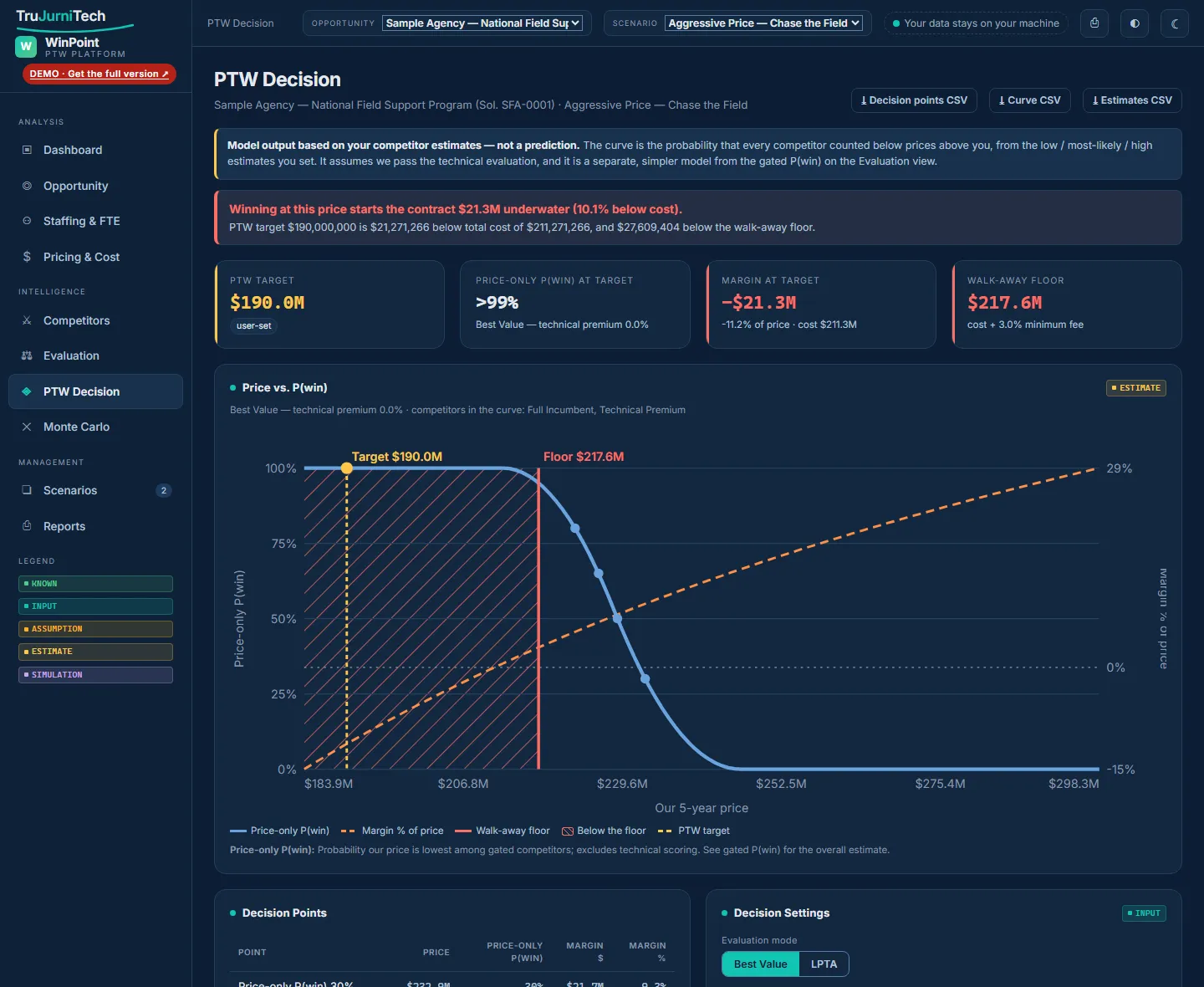Click the Pricing & Cost dollar icon

pos(27,257)
